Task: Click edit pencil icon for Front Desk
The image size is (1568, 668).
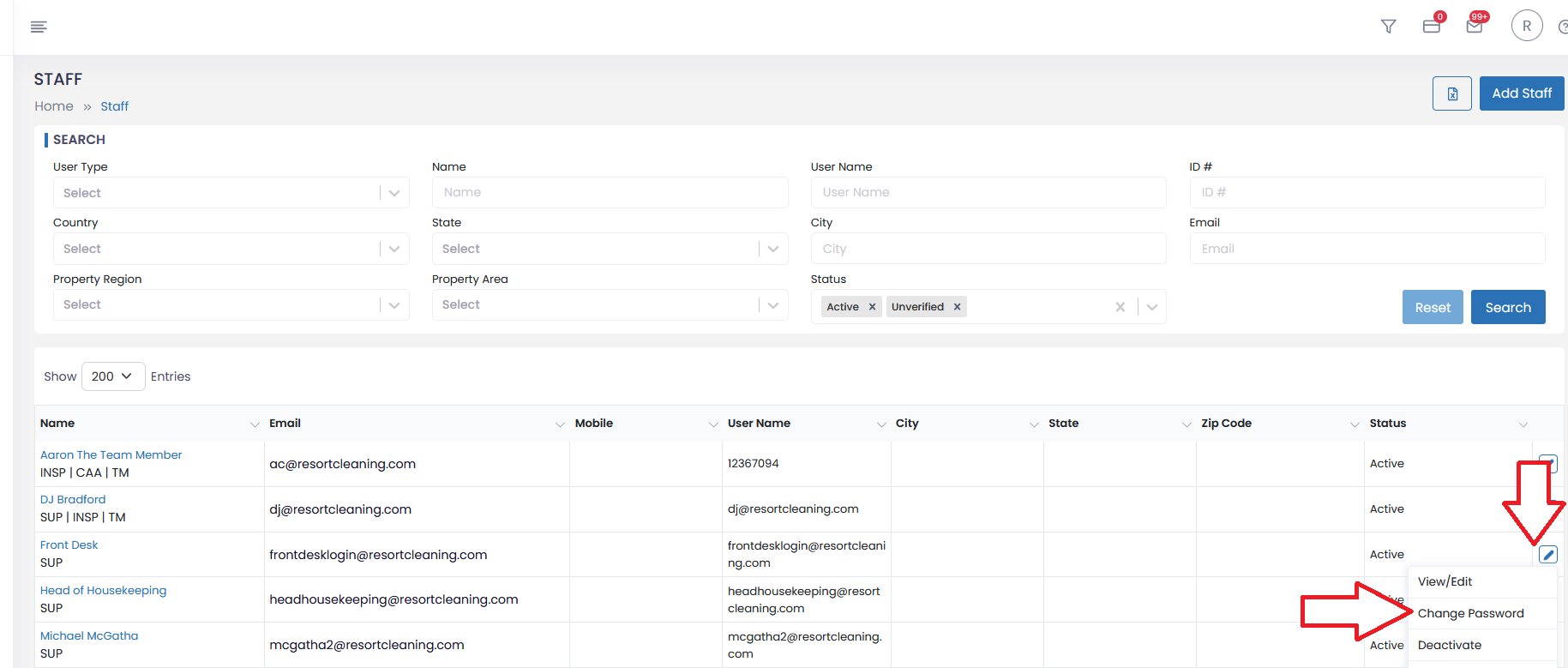Action: [x=1547, y=555]
